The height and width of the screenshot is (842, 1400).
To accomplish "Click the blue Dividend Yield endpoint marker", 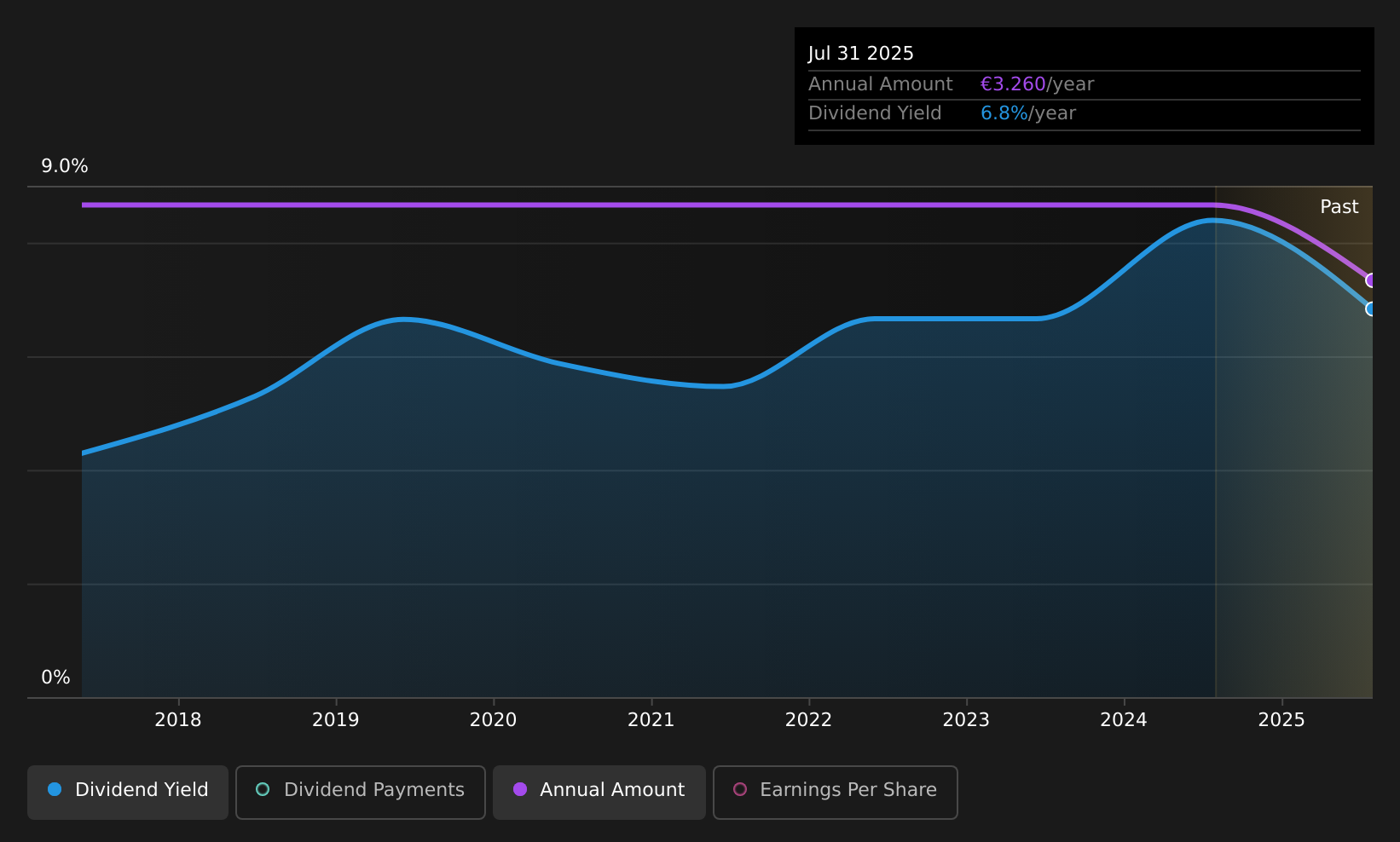I will 1371,309.
